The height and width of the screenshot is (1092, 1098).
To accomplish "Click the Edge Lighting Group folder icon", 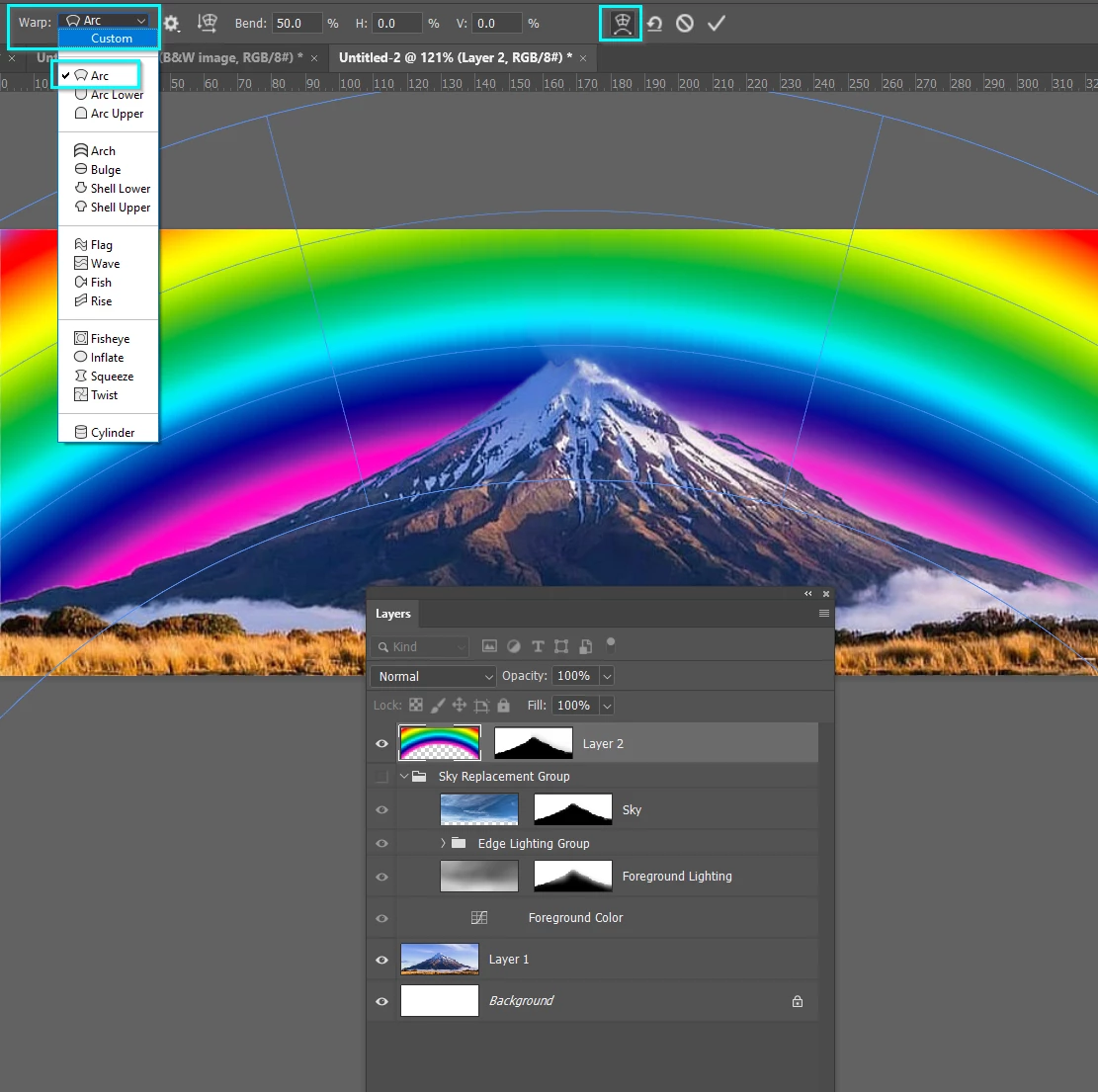I will (459, 843).
